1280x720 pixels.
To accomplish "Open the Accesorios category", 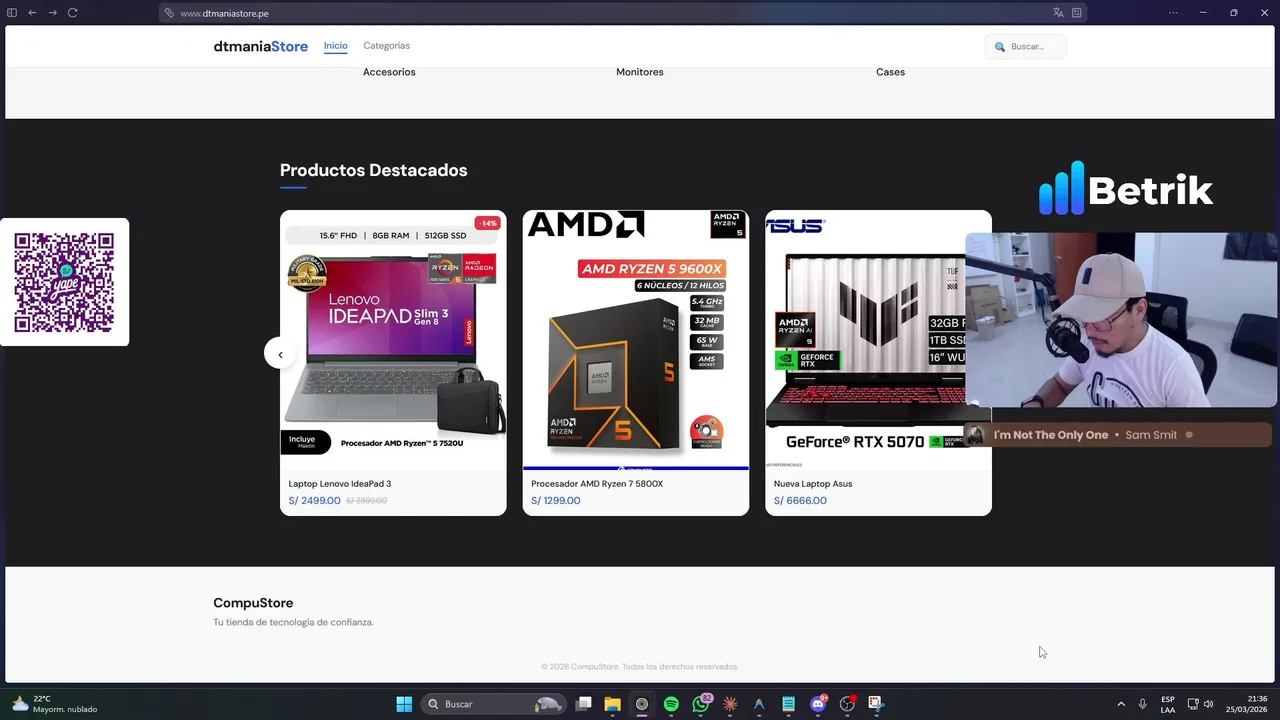I will tap(389, 72).
